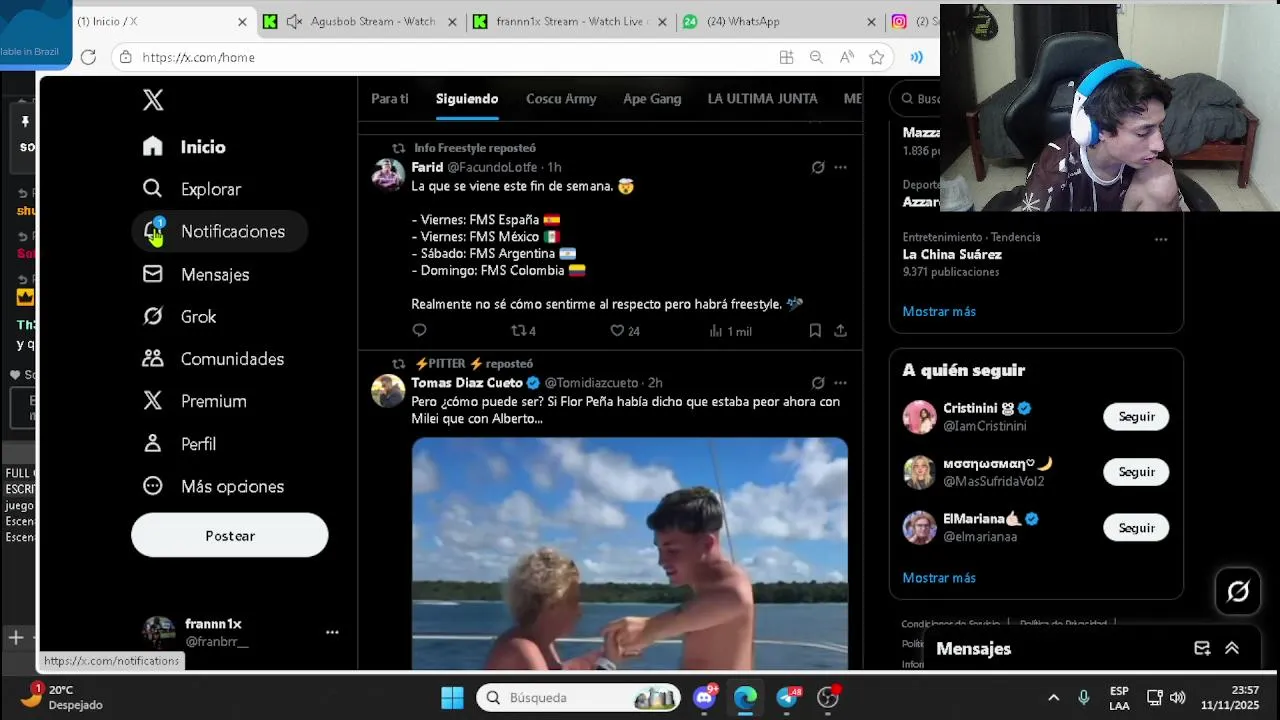Open floating Grok button
The image size is (1280, 720).
pyautogui.click(x=1238, y=592)
